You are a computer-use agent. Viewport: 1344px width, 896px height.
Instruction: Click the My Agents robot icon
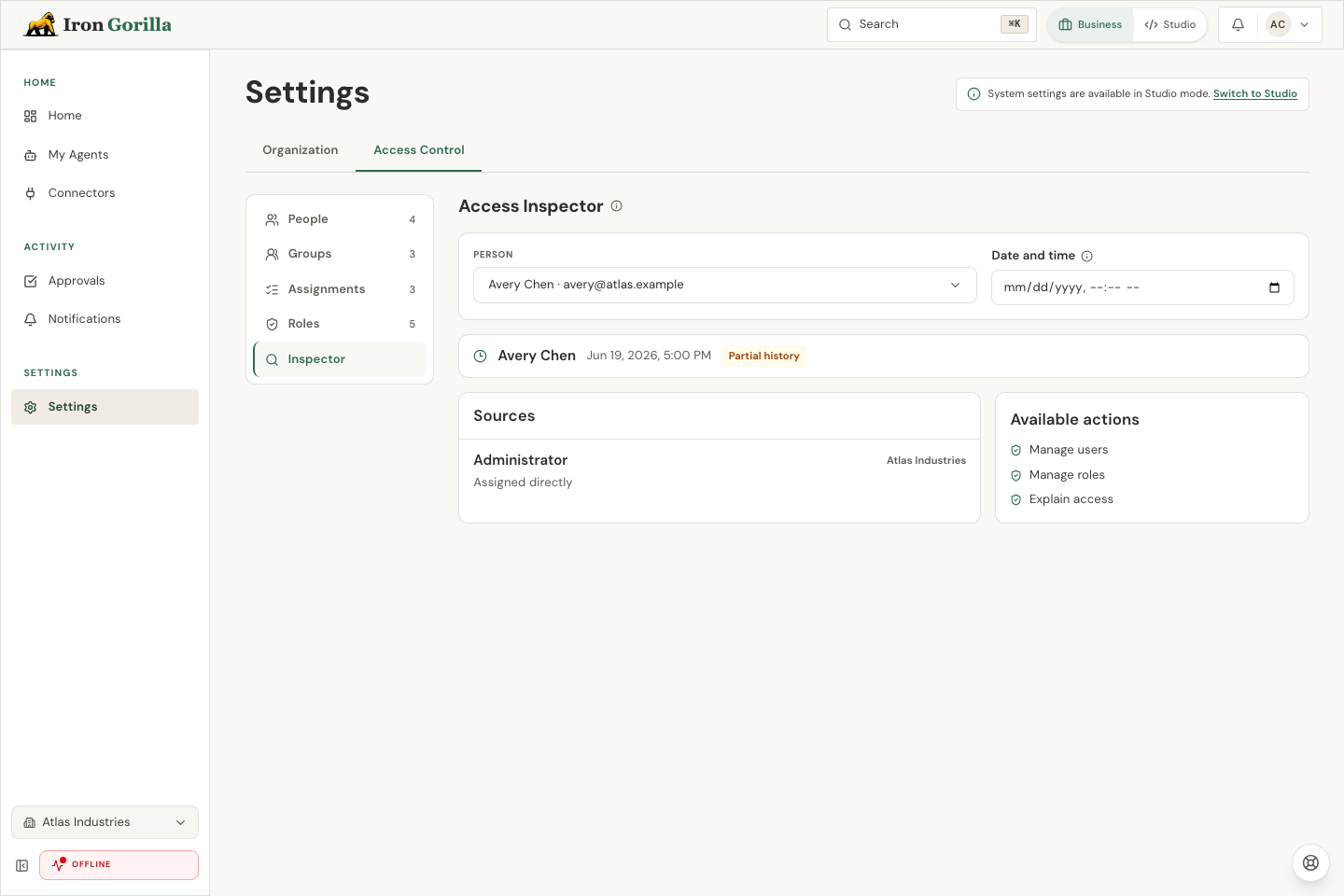tap(31, 155)
